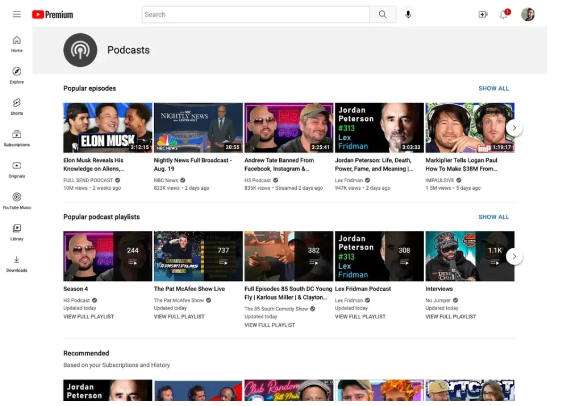Open recommended Jordan Peterson thumbnail

point(108,390)
